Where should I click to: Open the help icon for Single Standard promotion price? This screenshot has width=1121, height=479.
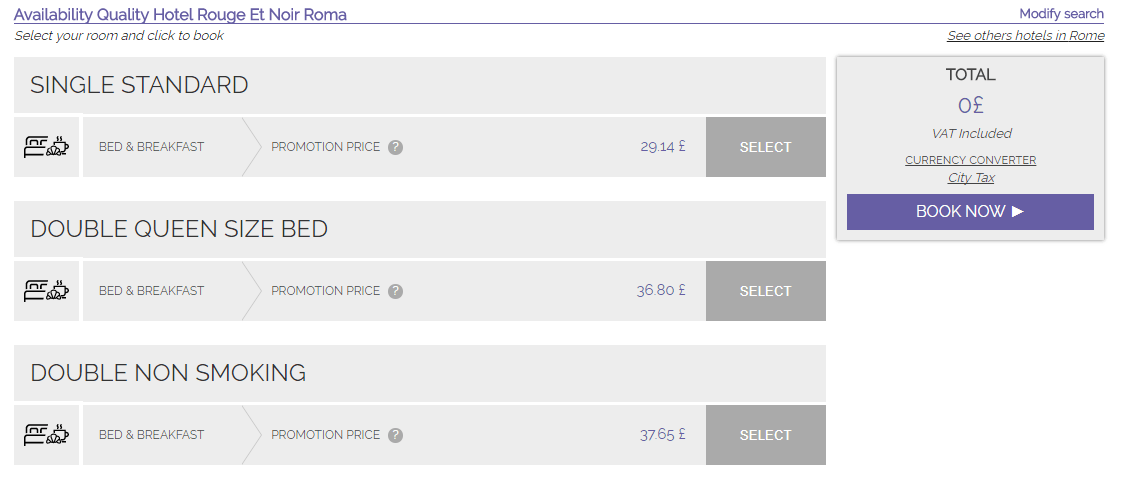pos(395,147)
